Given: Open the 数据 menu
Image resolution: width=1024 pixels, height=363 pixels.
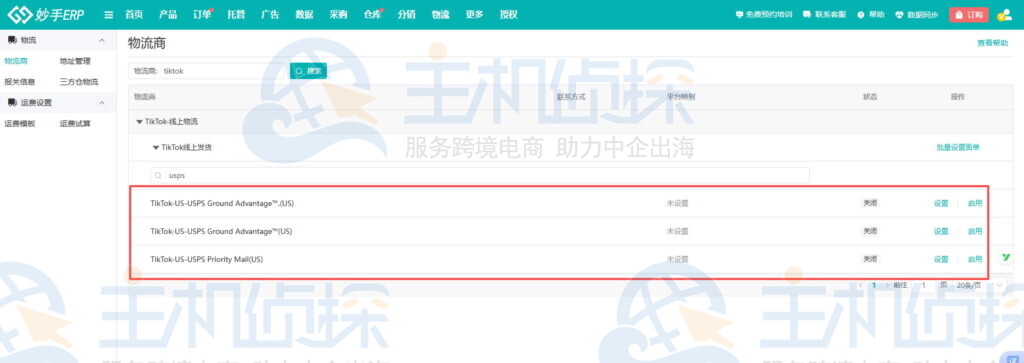Looking at the screenshot, I should pos(304,14).
